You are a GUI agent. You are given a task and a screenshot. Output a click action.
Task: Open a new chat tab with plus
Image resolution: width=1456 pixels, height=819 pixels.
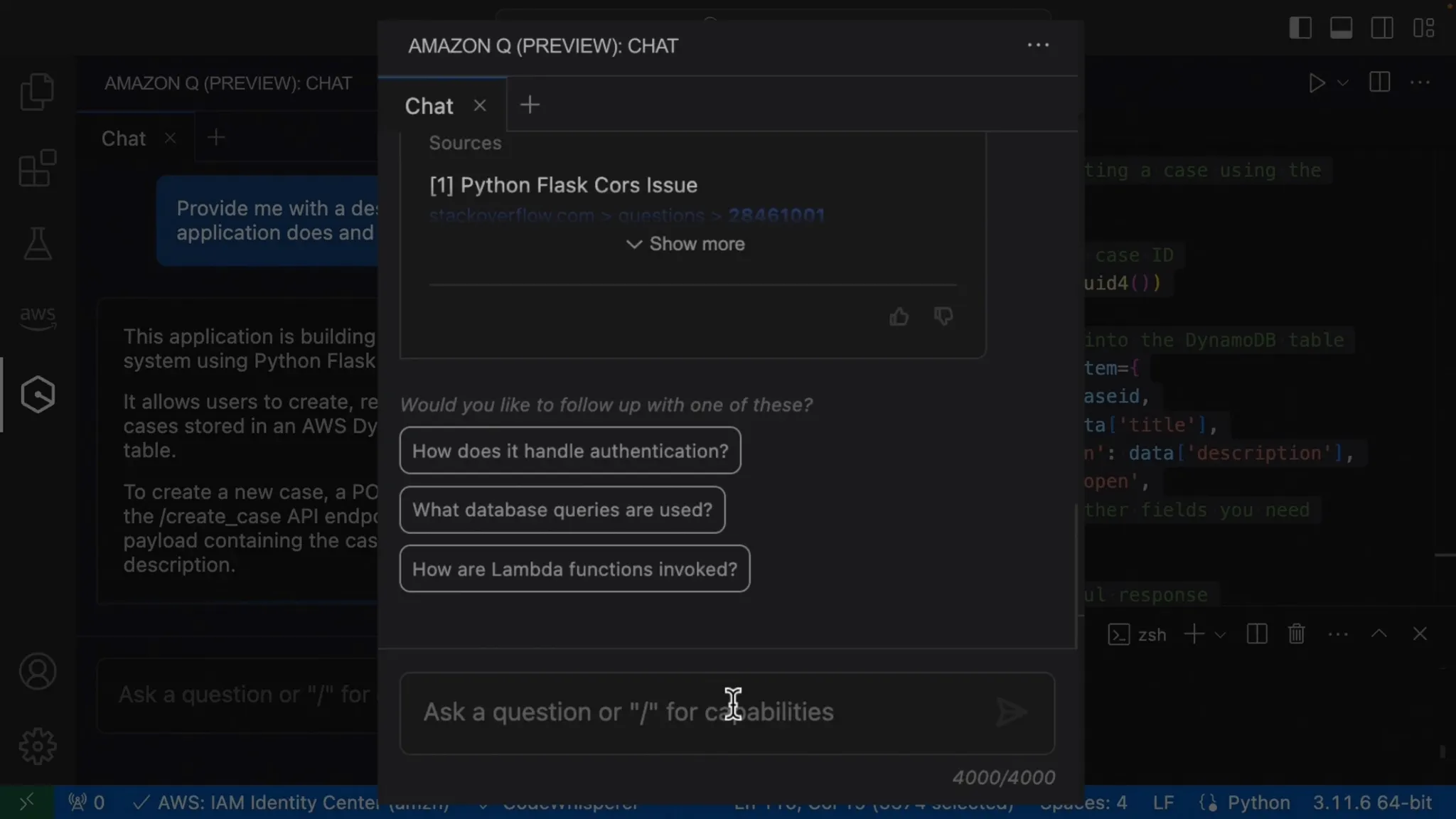pyautogui.click(x=530, y=105)
